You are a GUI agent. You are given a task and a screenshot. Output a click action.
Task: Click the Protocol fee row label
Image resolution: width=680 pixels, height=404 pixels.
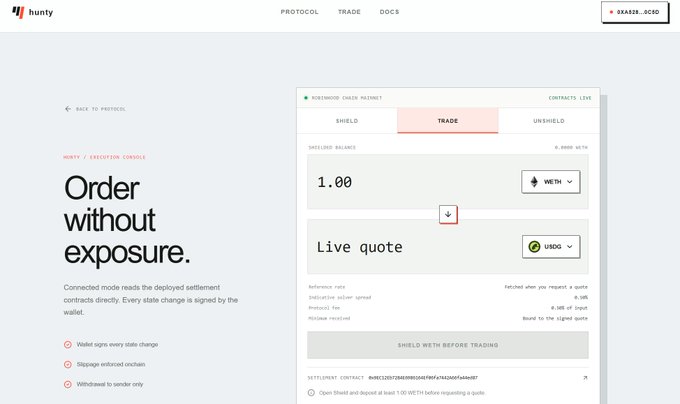tap(324, 308)
